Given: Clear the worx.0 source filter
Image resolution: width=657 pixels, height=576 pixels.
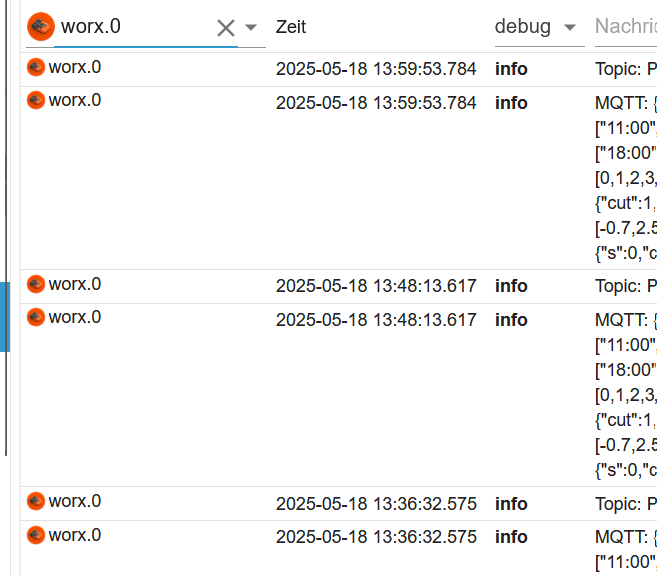Looking at the screenshot, I should (226, 28).
